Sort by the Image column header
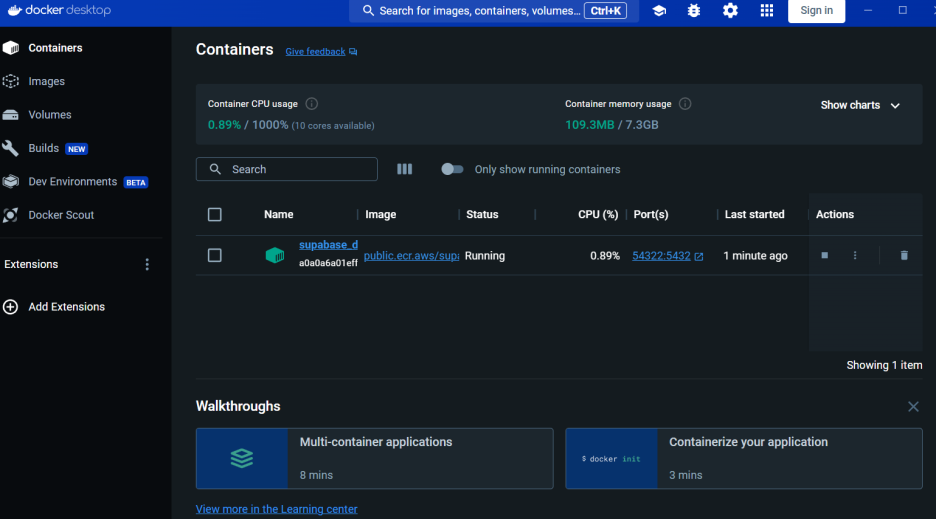The height and width of the screenshot is (519, 936). click(x=381, y=214)
